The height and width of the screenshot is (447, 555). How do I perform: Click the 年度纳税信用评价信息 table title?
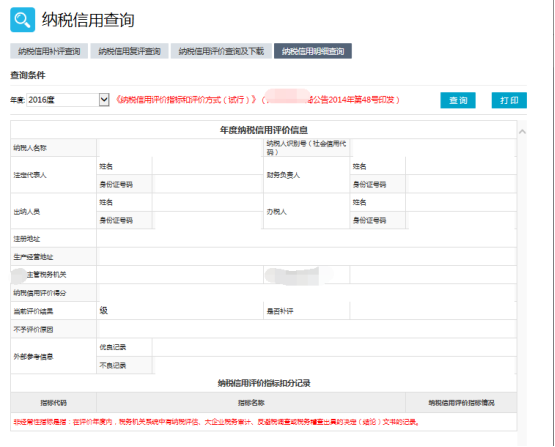264,130
